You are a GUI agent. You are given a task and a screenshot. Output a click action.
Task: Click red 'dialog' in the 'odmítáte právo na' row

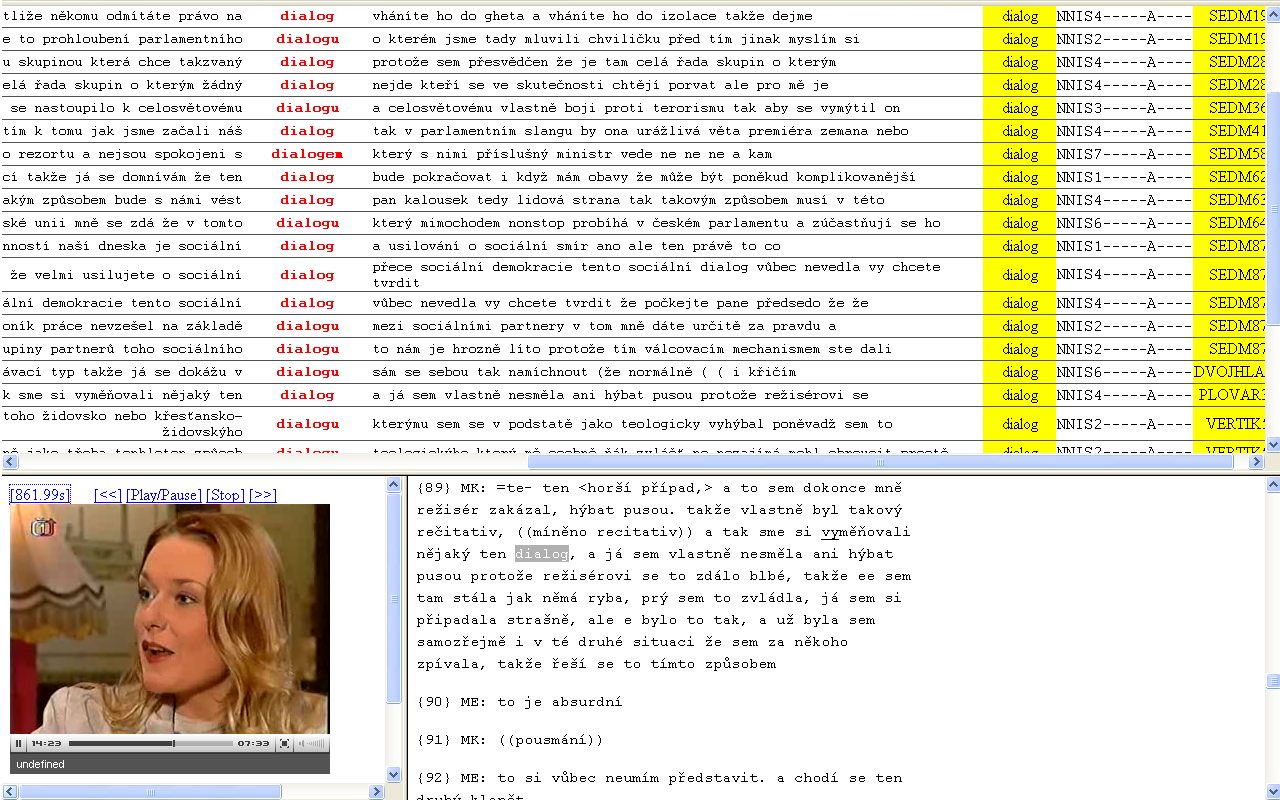(x=307, y=16)
